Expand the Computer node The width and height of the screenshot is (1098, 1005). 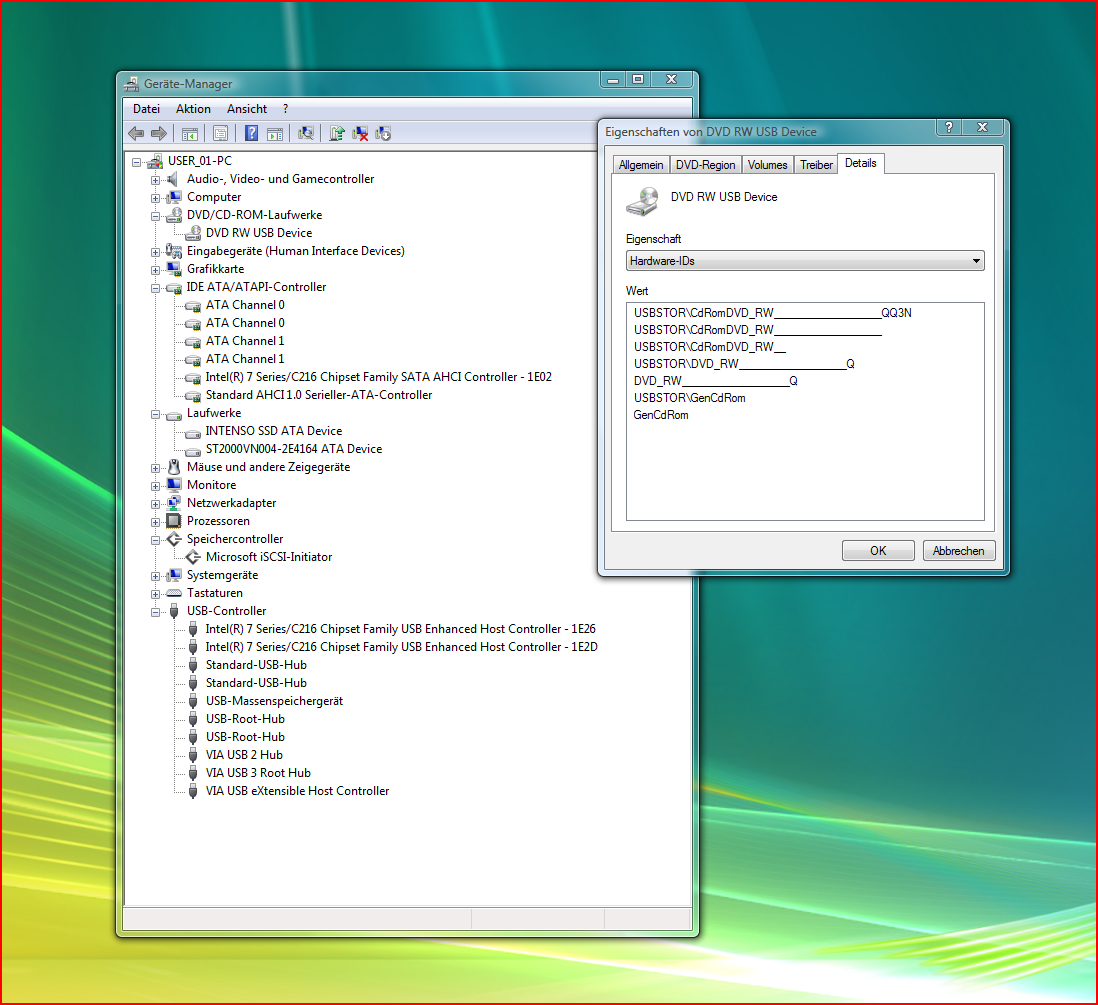[155, 198]
